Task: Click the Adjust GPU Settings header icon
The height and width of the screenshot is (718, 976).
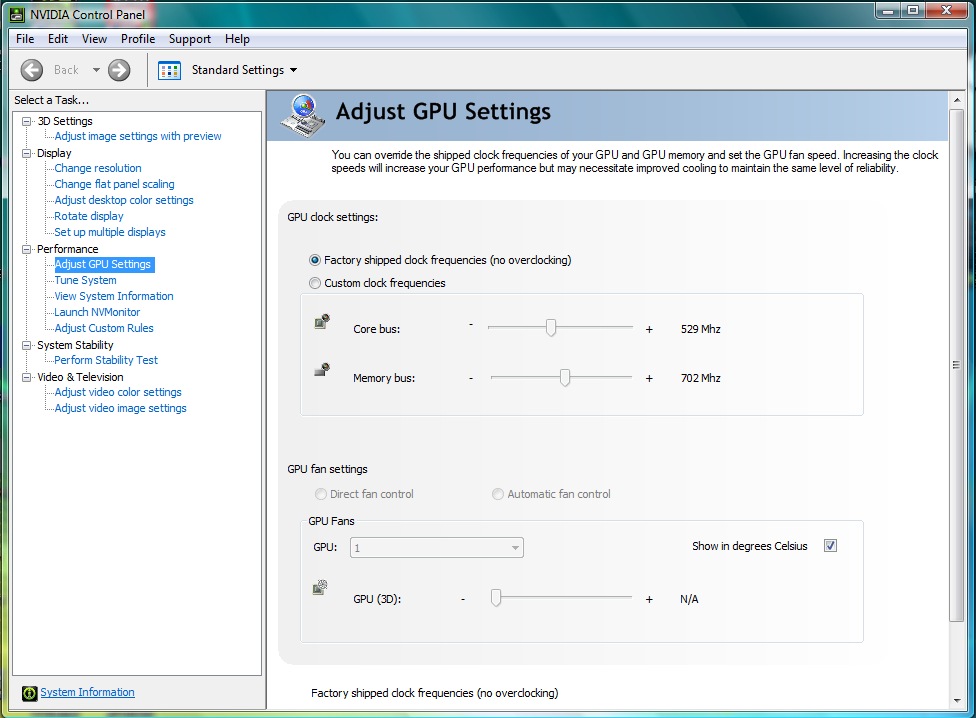Action: pos(303,116)
